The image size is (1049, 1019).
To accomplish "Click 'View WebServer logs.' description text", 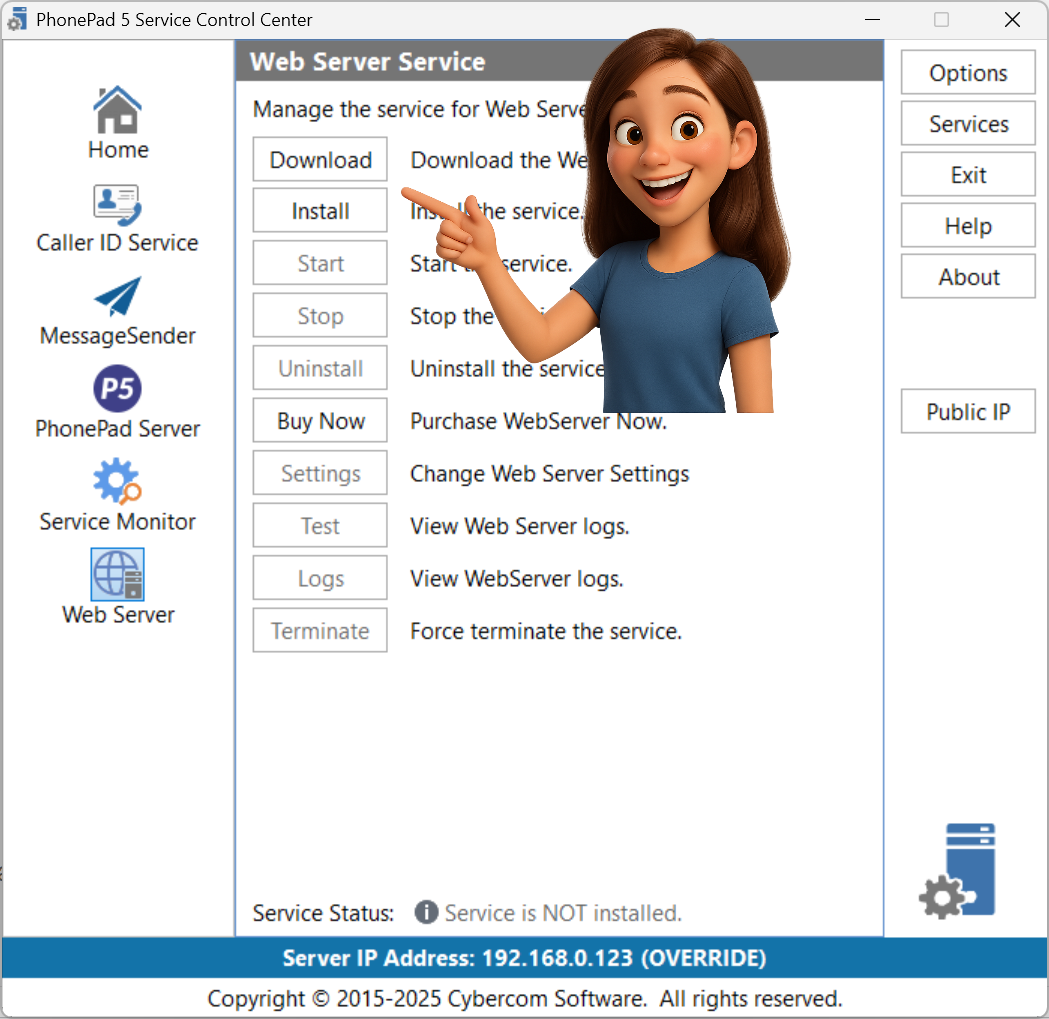I will click(516, 579).
